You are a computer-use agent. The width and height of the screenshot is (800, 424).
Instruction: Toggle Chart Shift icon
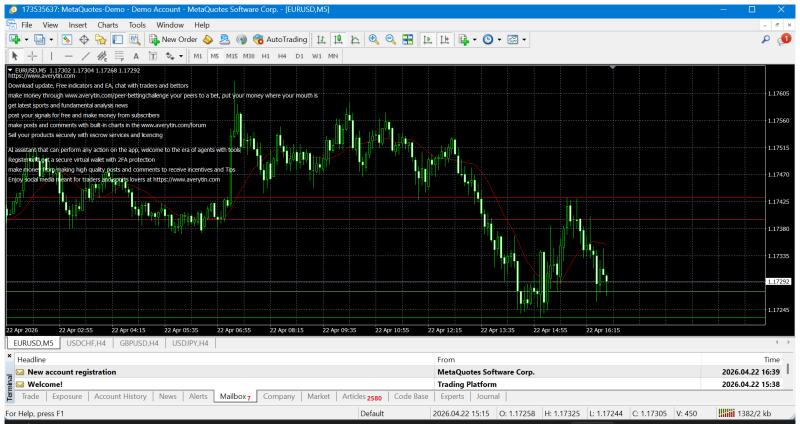click(444, 39)
